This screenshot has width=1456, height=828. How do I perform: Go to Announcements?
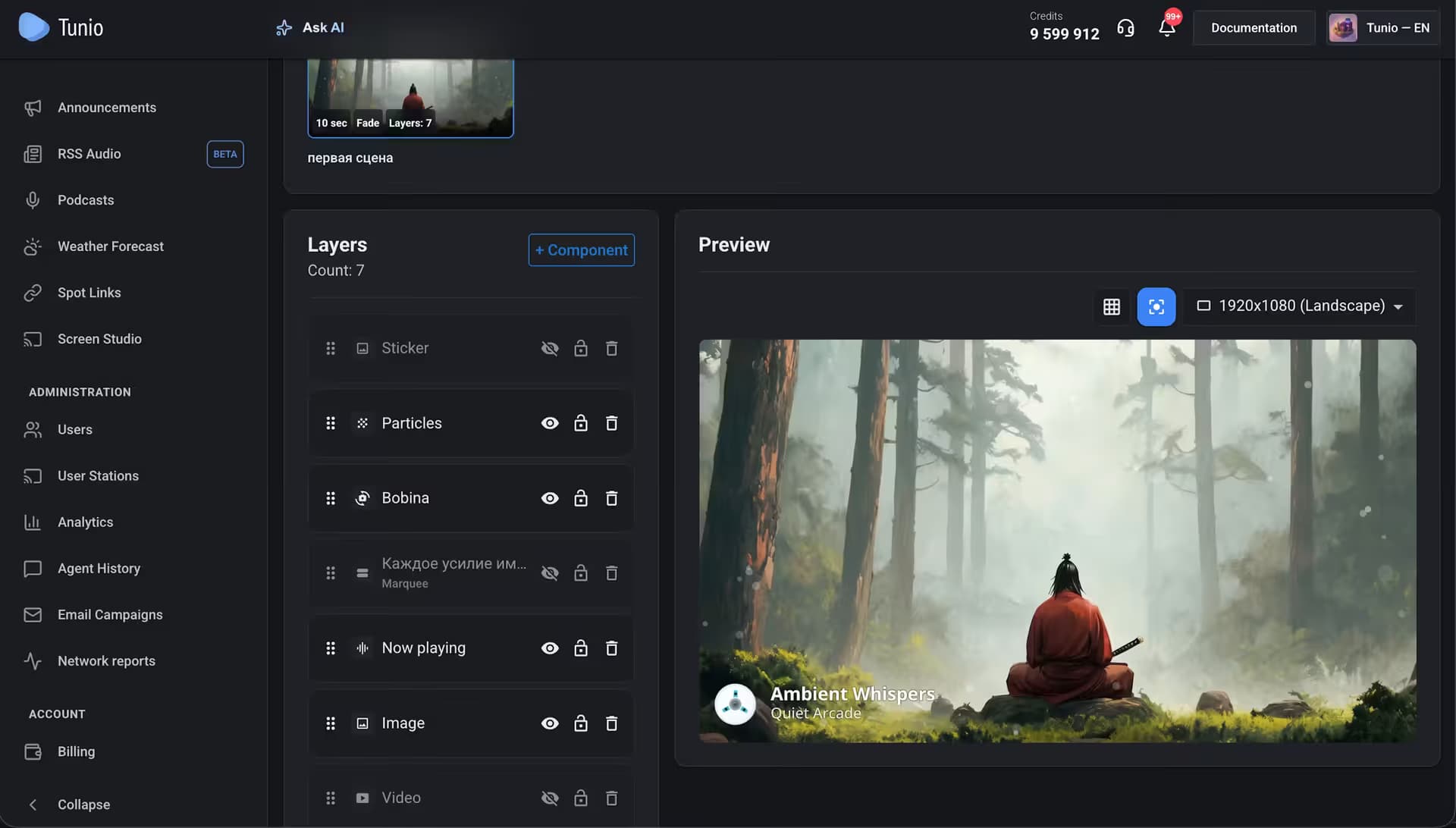(107, 108)
